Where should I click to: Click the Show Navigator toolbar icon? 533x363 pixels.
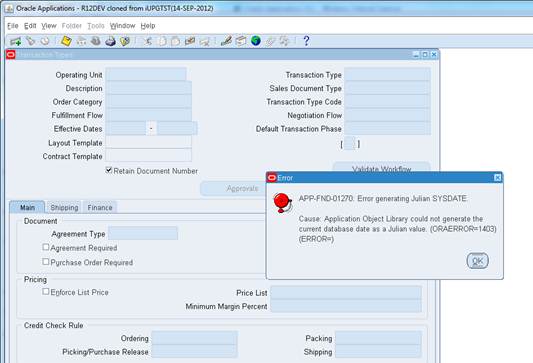coord(45,41)
